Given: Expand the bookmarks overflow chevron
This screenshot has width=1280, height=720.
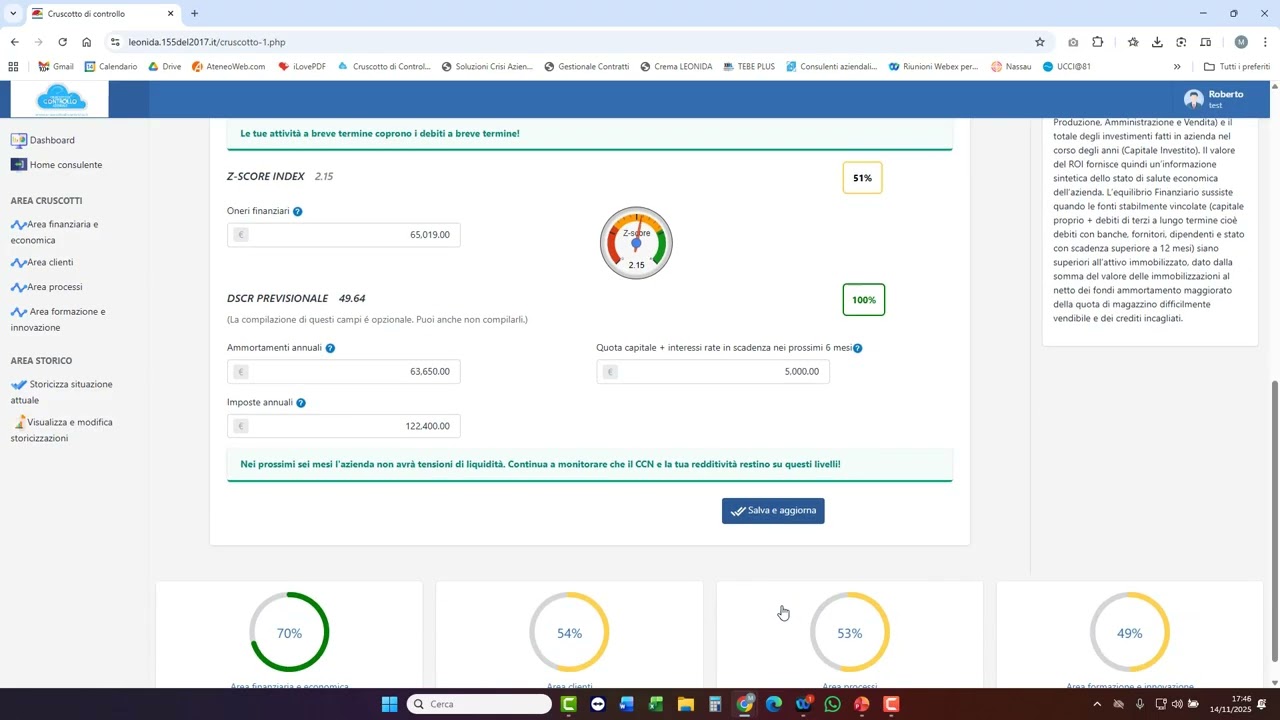Looking at the screenshot, I should point(1176,67).
